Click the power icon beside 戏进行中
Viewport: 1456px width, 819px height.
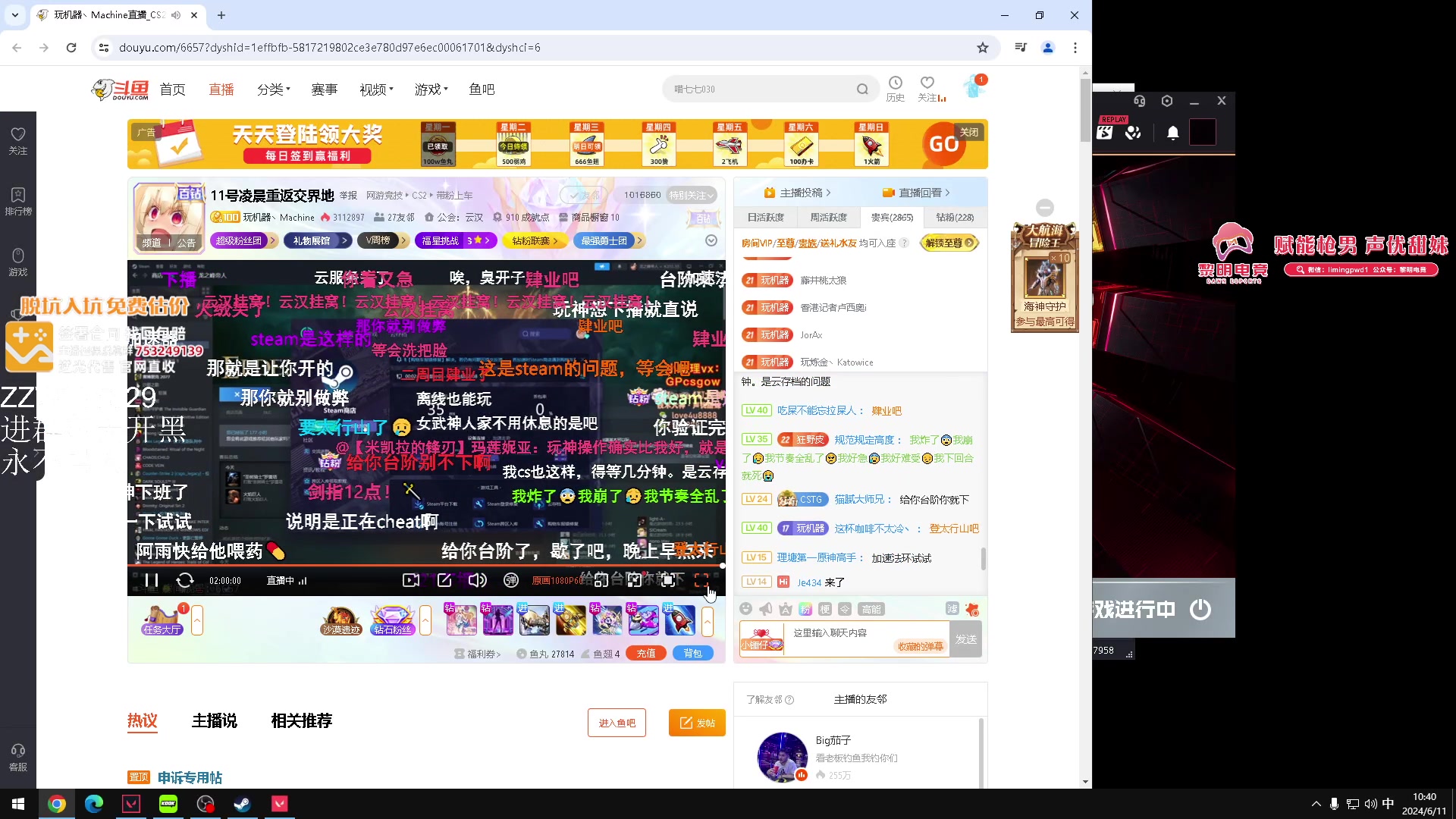pyautogui.click(x=1200, y=609)
